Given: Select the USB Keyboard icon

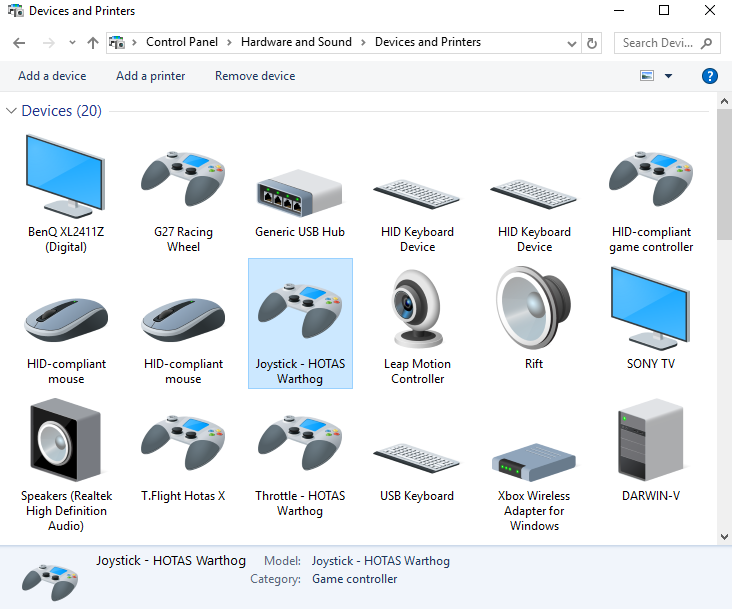Looking at the screenshot, I should (417, 458).
